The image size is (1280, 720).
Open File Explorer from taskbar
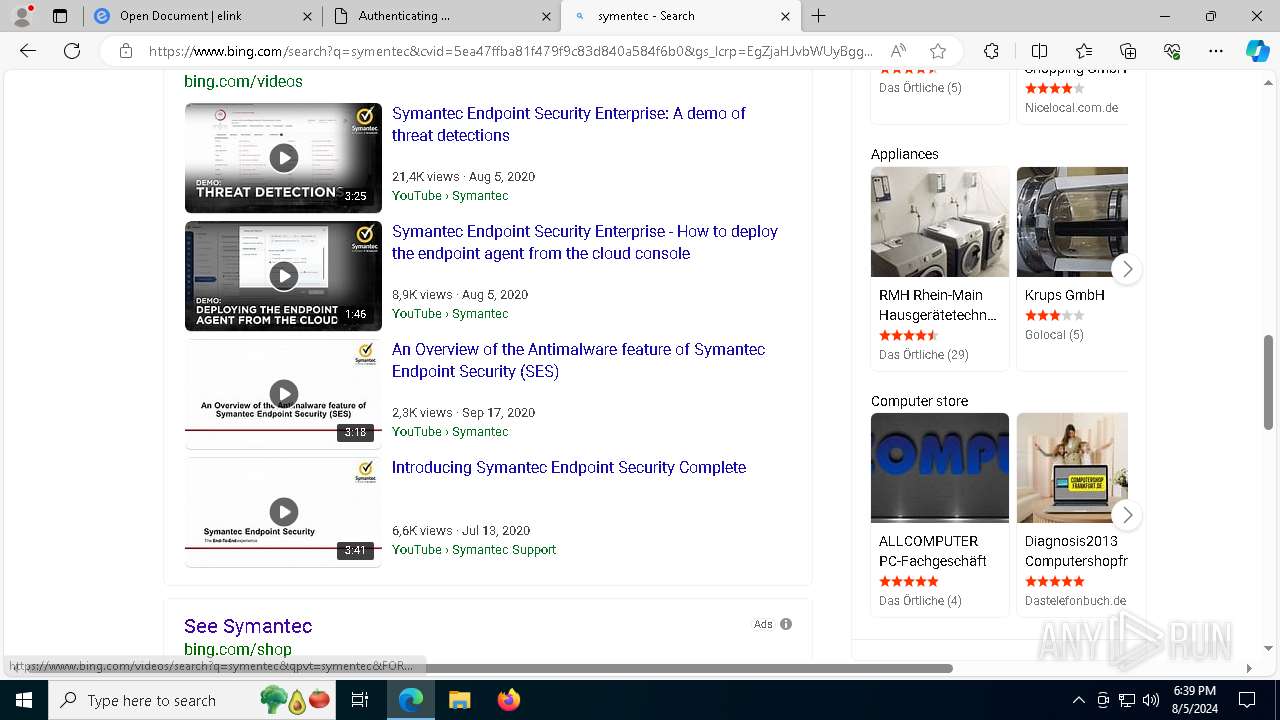pos(459,700)
